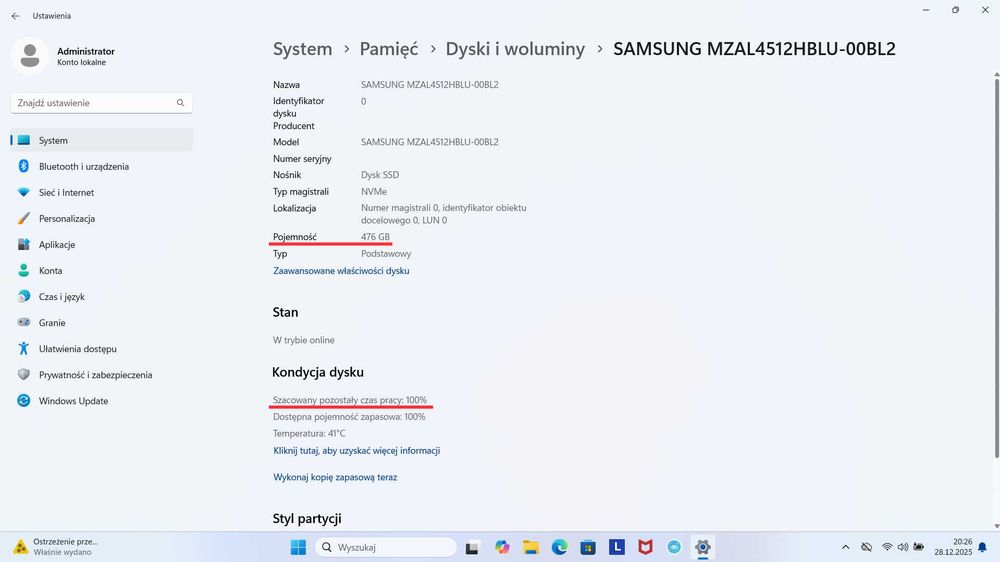
Task: Open Microsoft Store from the taskbar
Action: (588, 547)
